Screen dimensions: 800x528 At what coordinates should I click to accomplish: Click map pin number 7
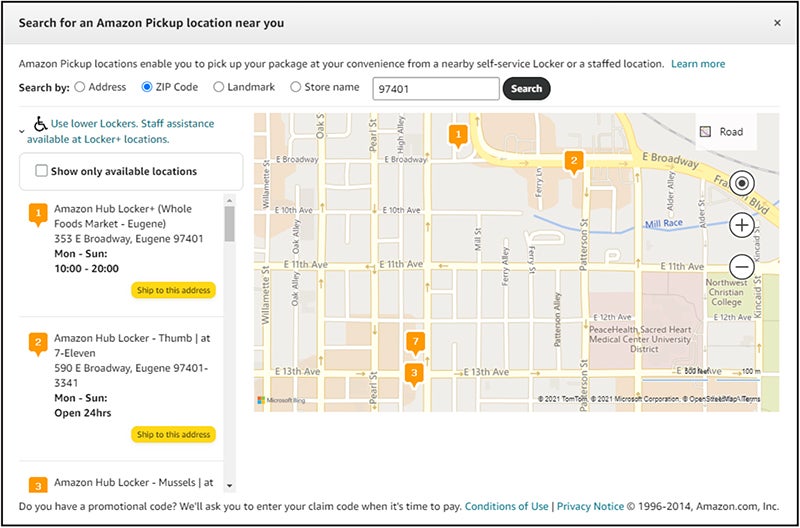(416, 342)
